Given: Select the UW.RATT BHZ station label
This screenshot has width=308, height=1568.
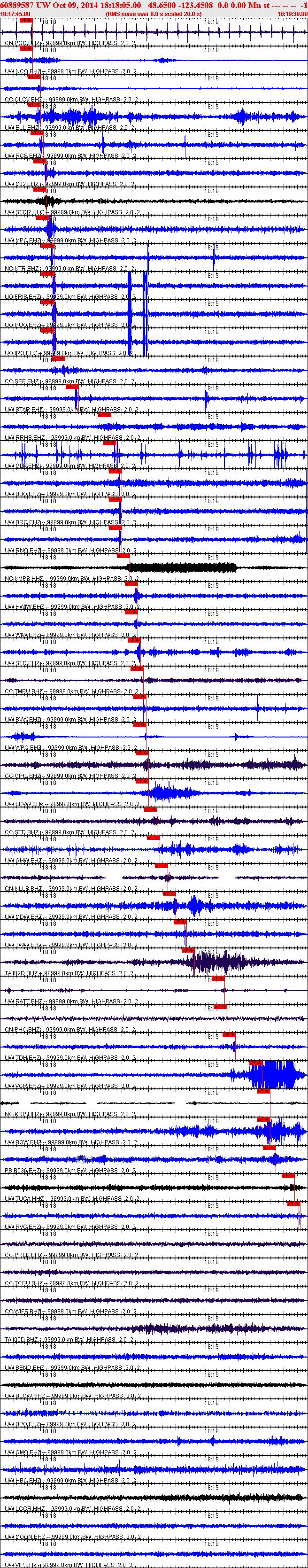Looking at the screenshot, I should tap(71, 1001).
